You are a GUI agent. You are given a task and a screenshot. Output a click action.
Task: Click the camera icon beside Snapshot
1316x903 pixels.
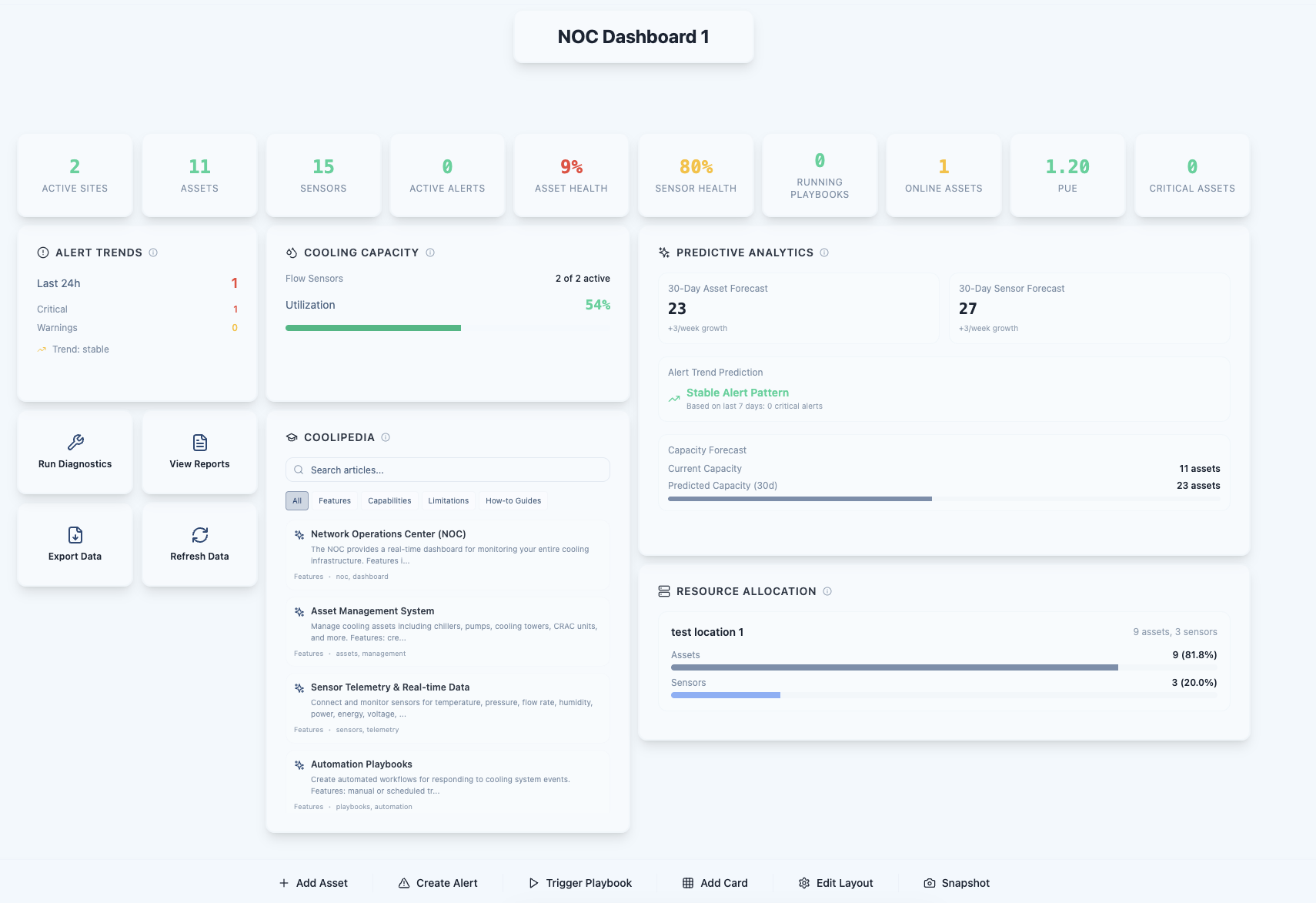[x=930, y=883]
